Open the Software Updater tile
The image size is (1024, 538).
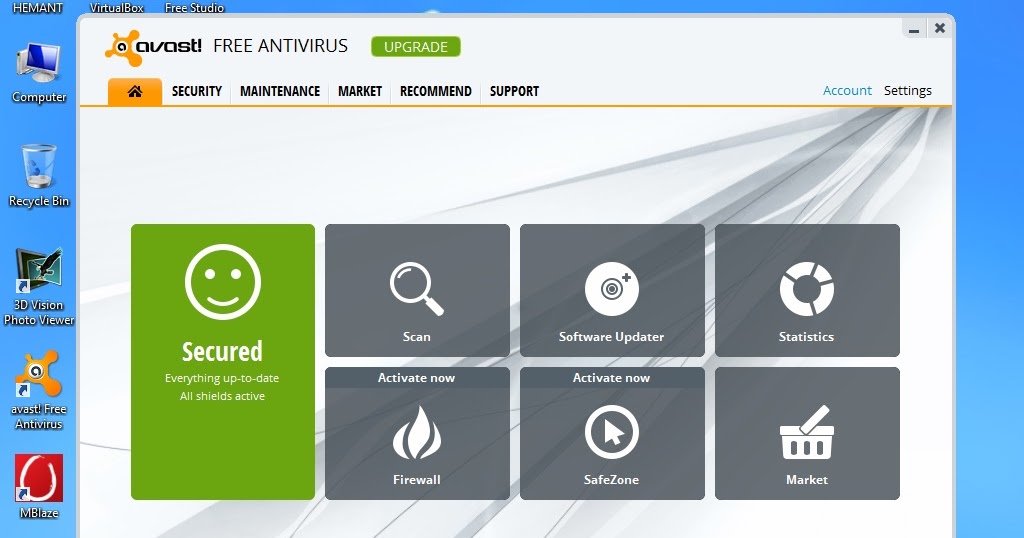[612, 291]
